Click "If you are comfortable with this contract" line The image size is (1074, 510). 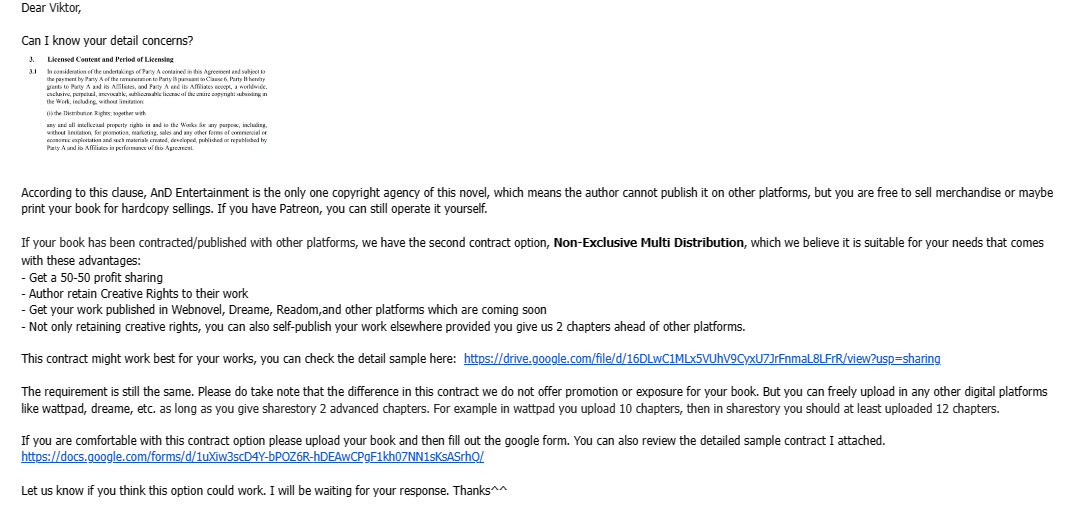click(300, 440)
